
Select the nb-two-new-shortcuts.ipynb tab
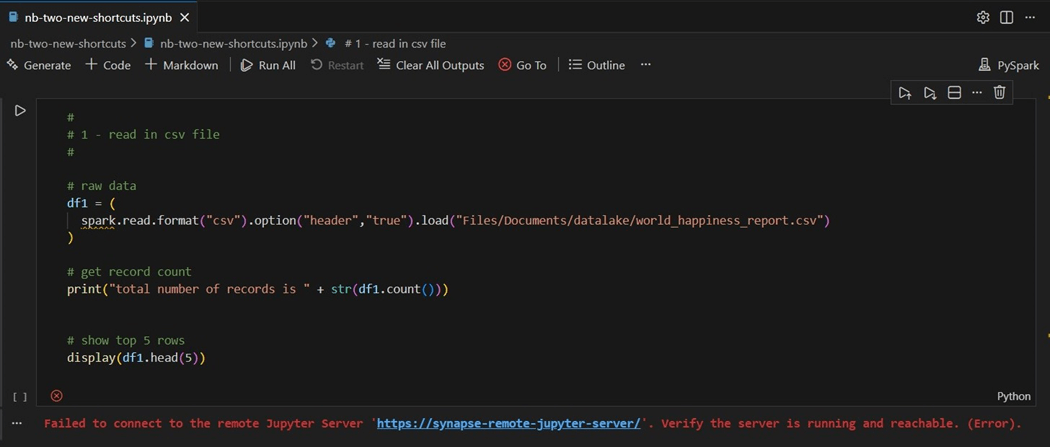coord(99,18)
